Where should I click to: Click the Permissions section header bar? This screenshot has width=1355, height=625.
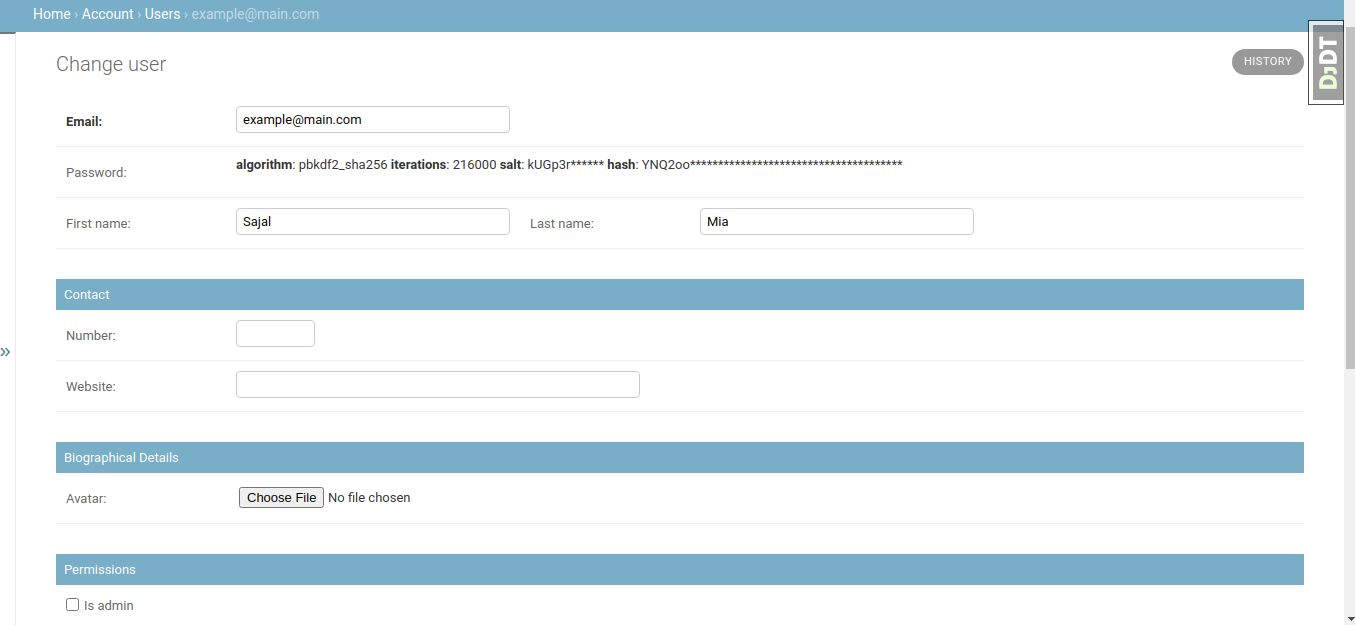coord(680,569)
